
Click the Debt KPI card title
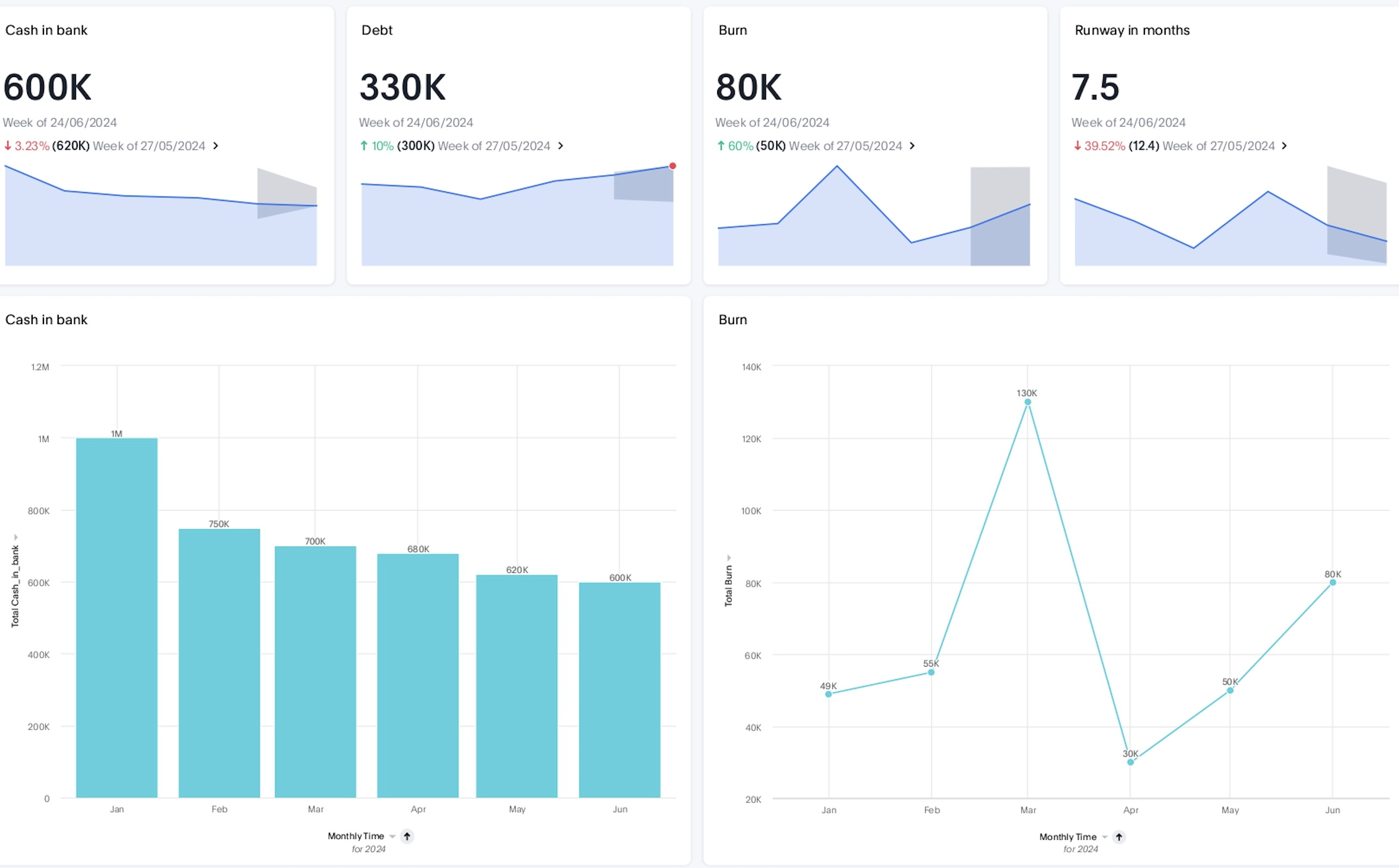click(x=377, y=30)
